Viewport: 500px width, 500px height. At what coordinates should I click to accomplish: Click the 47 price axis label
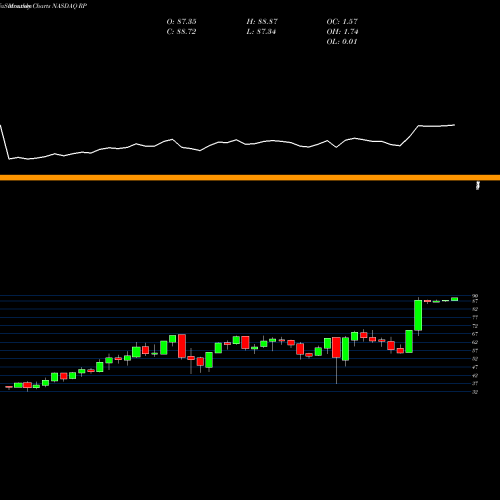[x=475, y=367]
